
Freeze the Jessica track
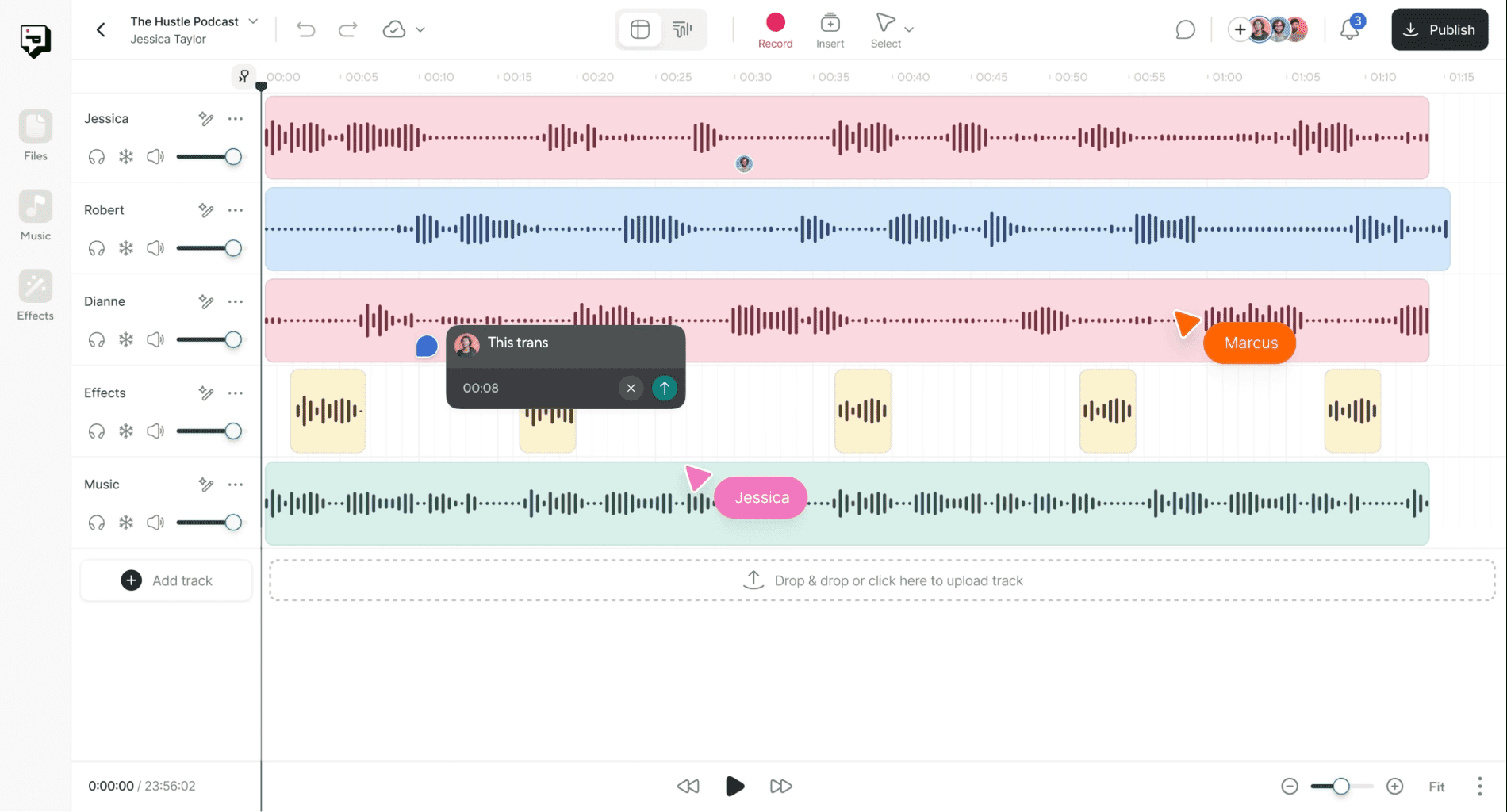pos(126,157)
